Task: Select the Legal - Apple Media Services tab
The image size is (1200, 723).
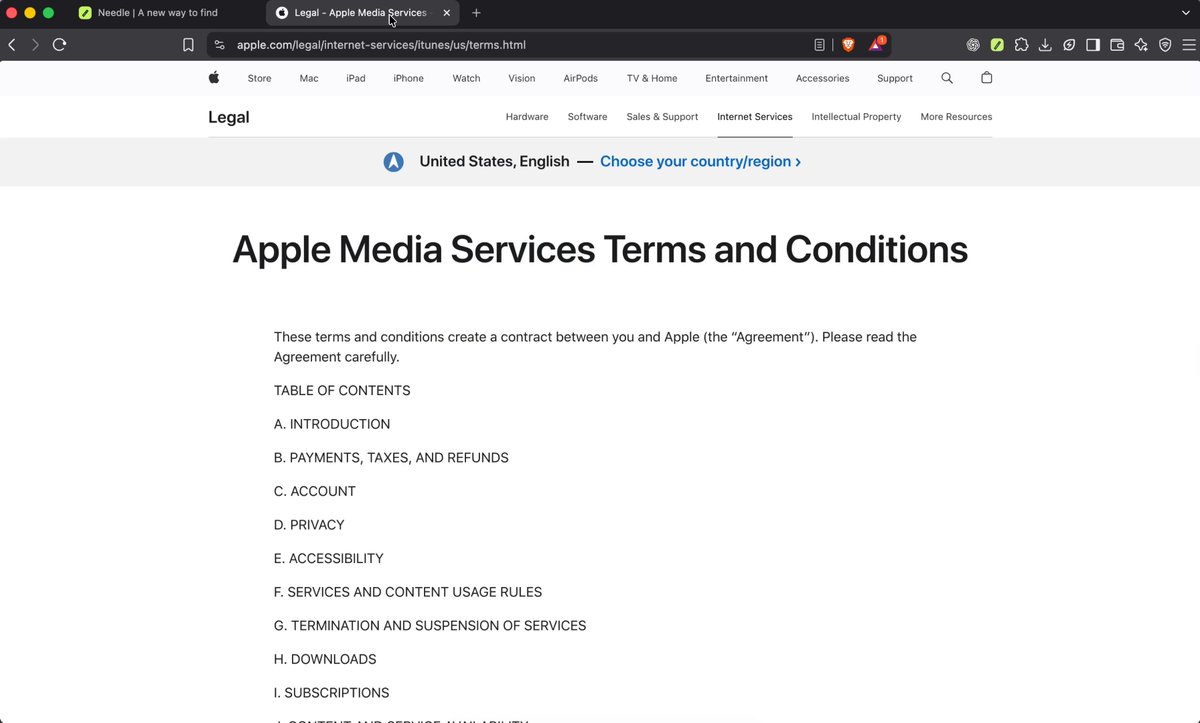Action: 363,13
